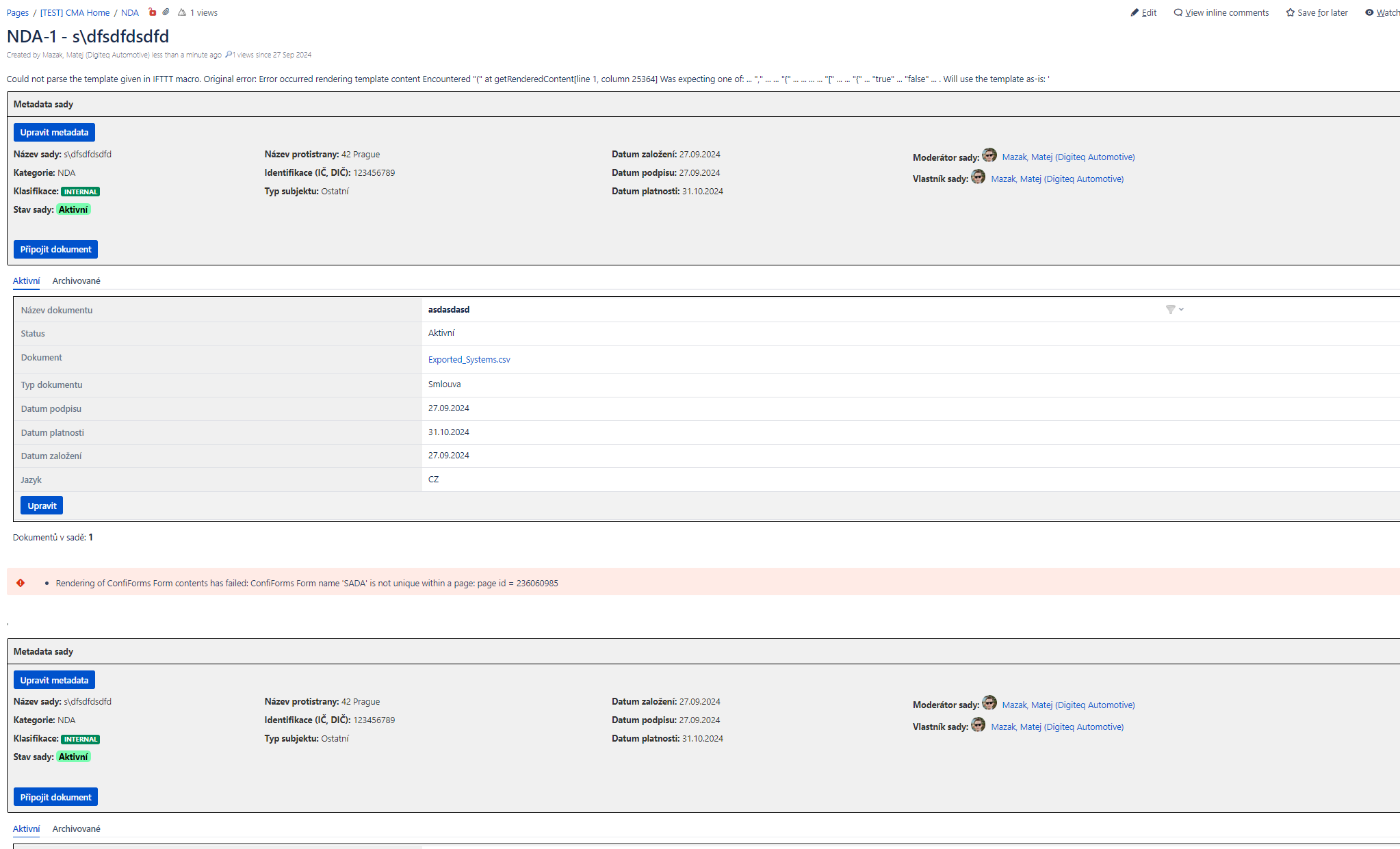Click the second Připojit dokument button
Viewport: 1400px width, 849px height.
(55, 797)
